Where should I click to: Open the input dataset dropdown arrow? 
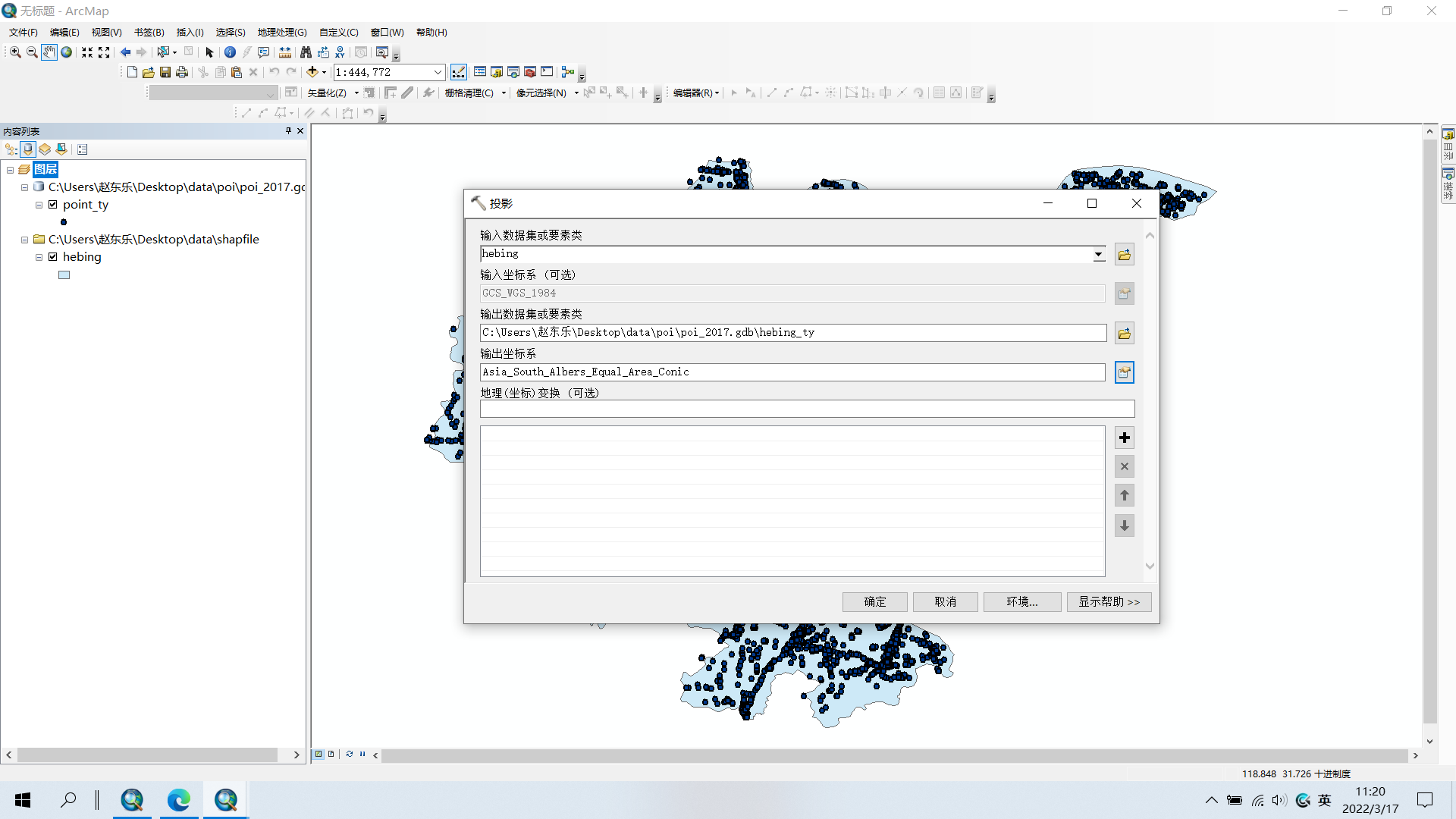click(1098, 255)
